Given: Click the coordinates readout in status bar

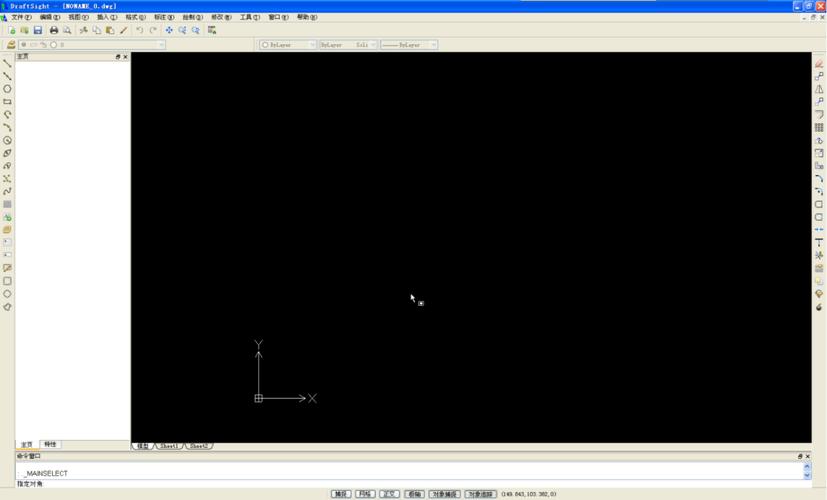Looking at the screenshot, I should pyautogui.click(x=528, y=494).
